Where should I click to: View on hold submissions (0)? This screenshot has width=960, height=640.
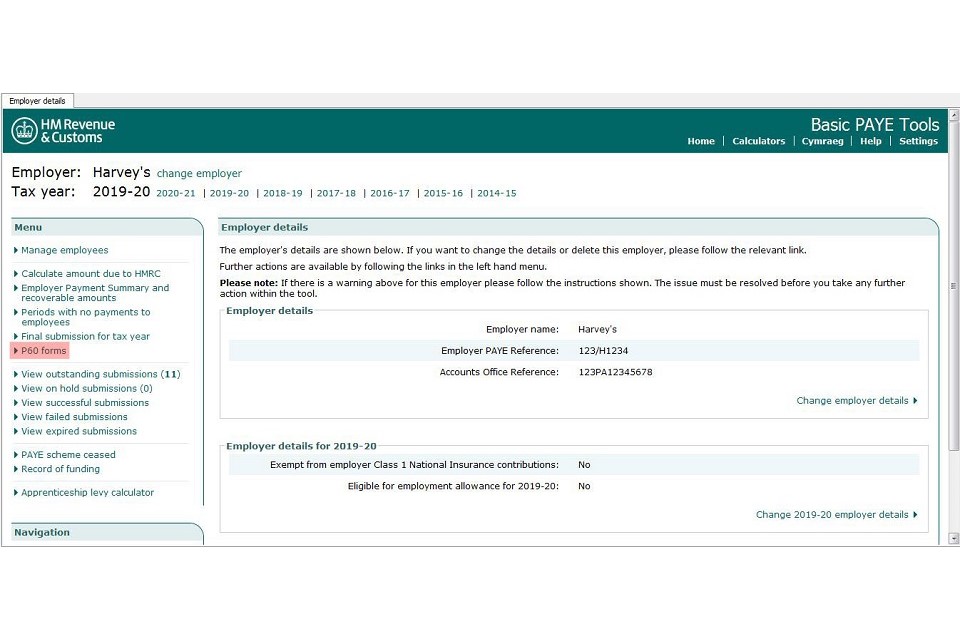tap(86, 388)
